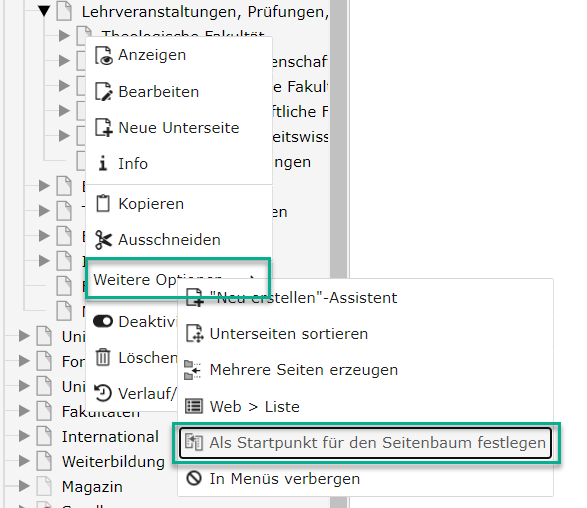This screenshot has height=508, width=587.
Task: Click the Kopieren clipboard icon
Action: point(103,204)
